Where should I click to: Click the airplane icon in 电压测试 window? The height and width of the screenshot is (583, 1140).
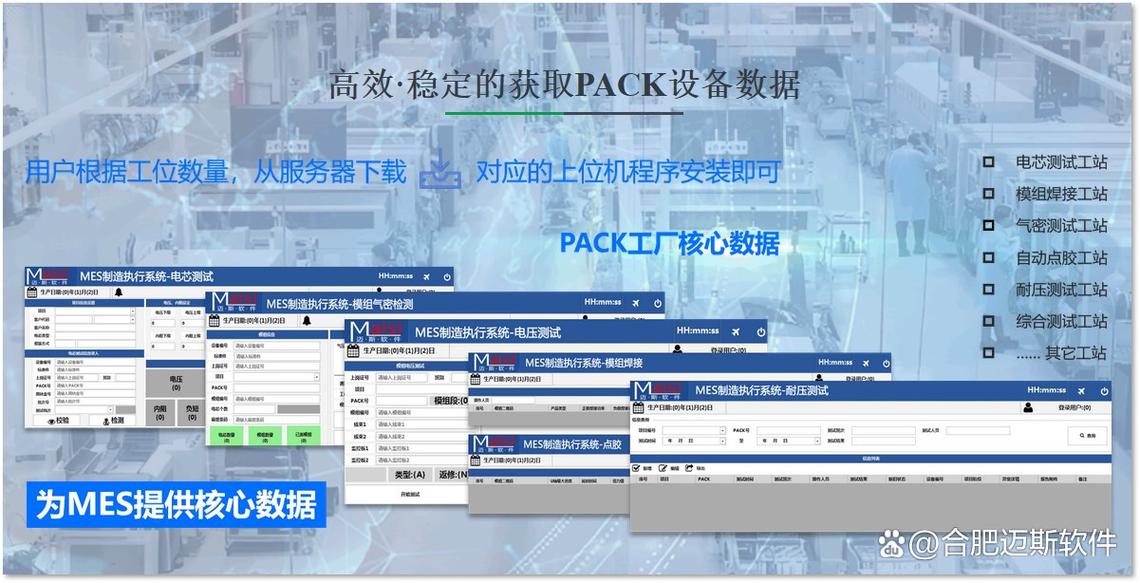(x=735, y=332)
